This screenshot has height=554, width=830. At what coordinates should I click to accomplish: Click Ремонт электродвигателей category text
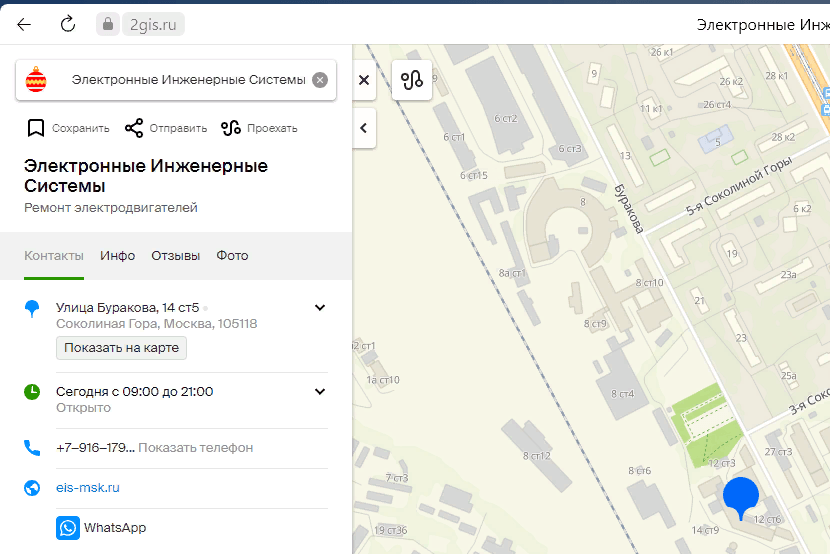pos(111,208)
